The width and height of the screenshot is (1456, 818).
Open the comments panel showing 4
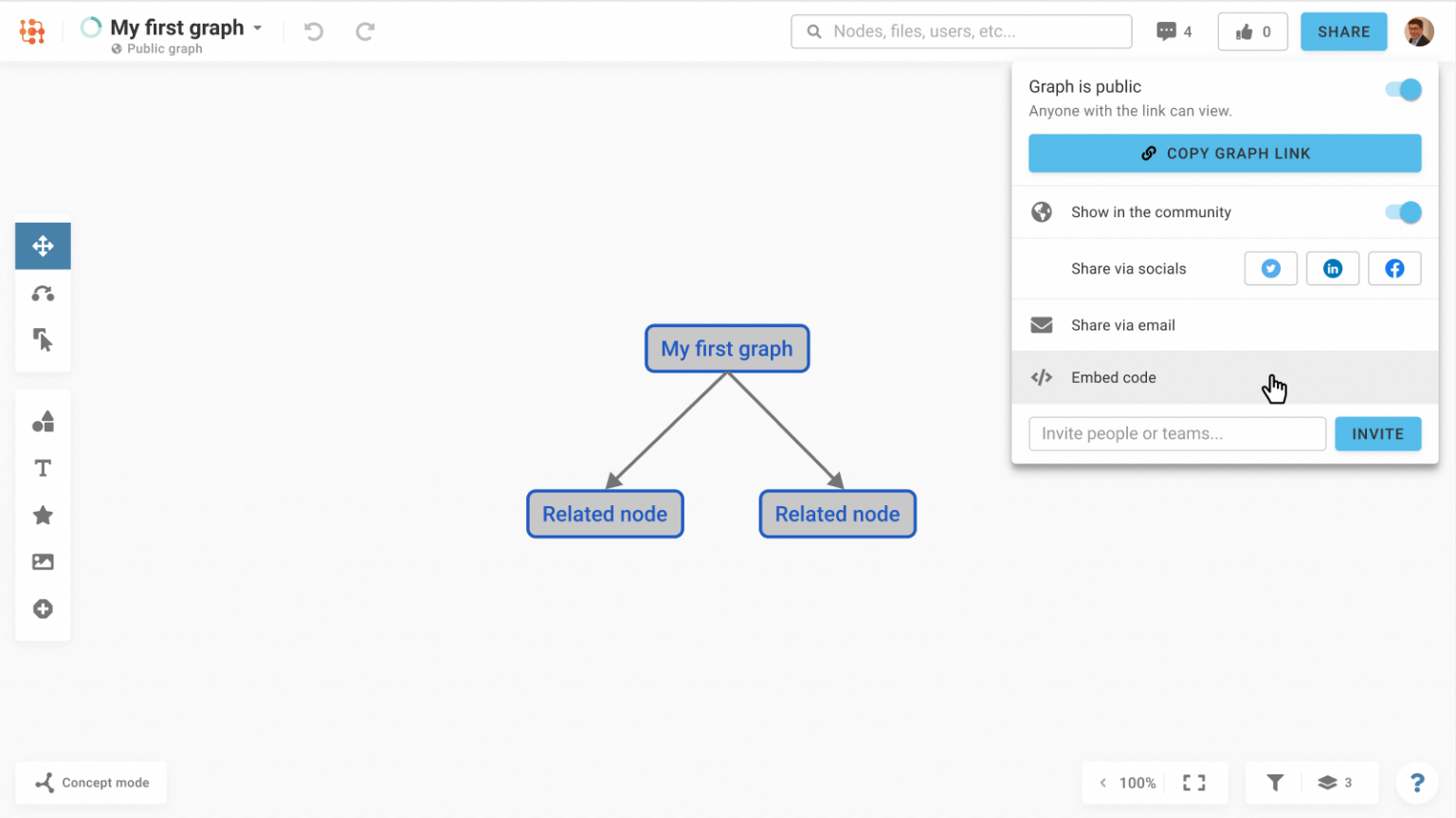(x=1174, y=30)
